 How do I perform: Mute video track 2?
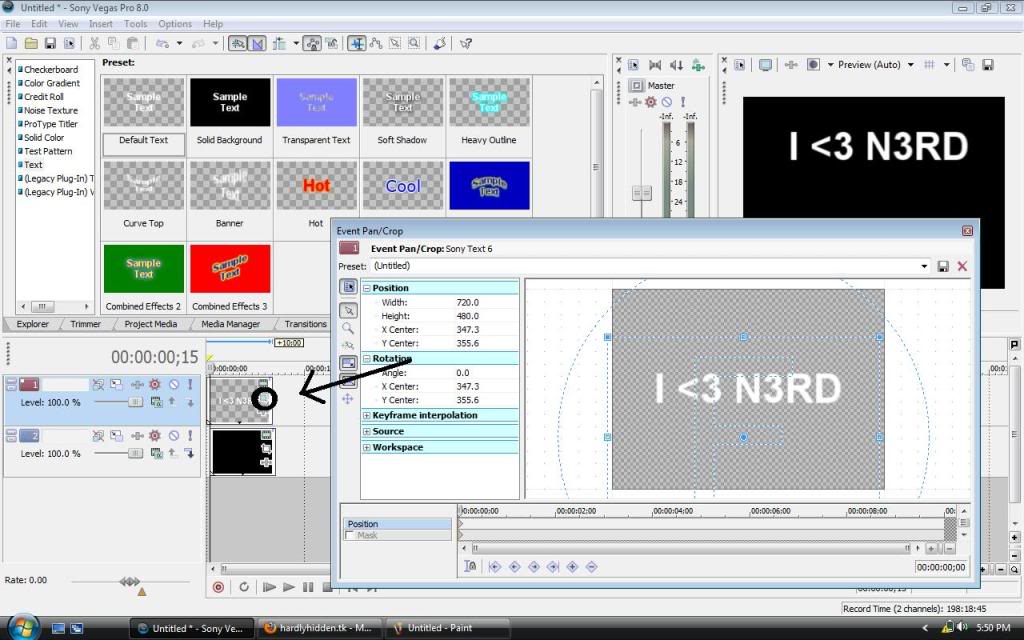coord(174,436)
